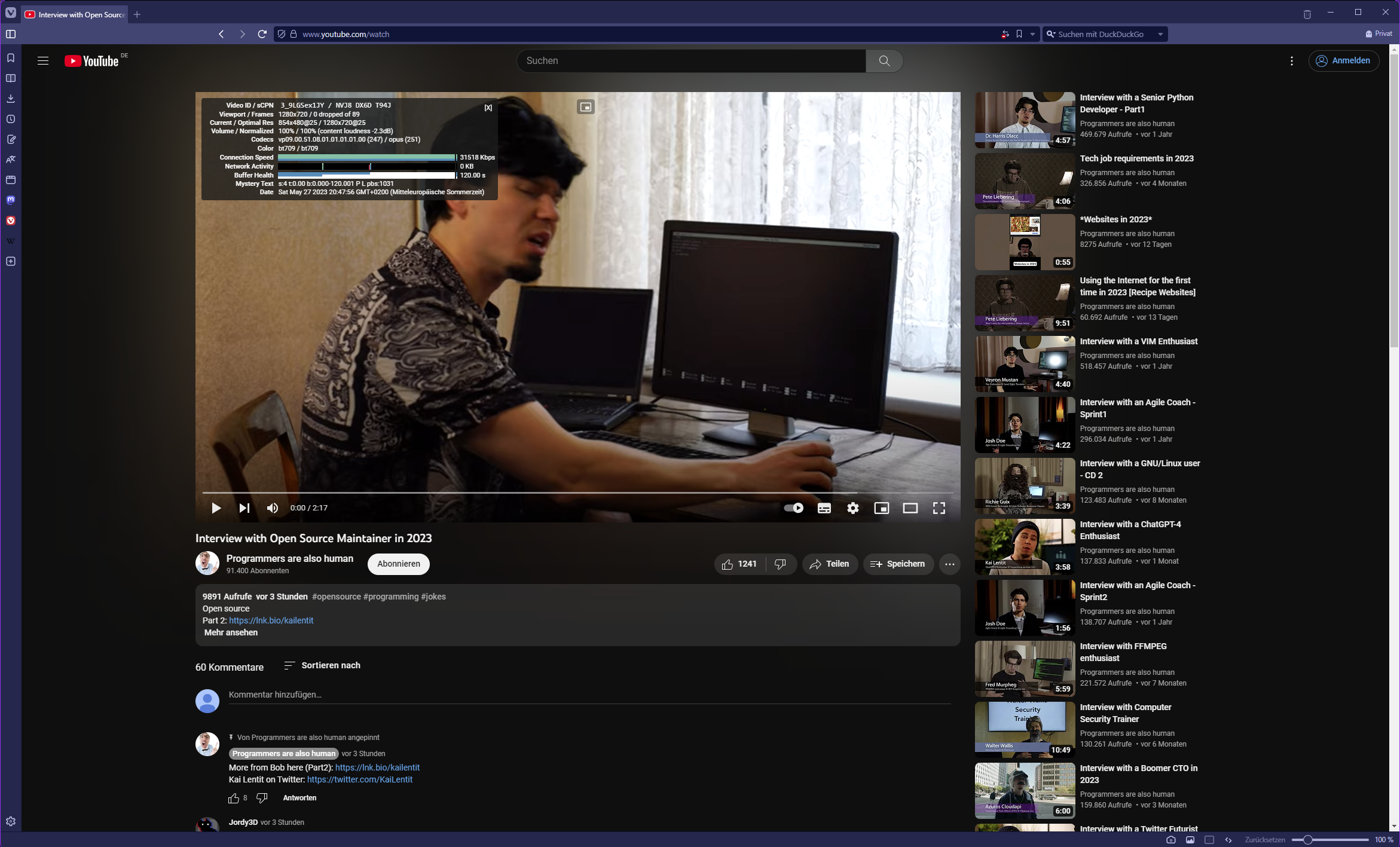The image size is (1400, 847).
Task: Open Interview with a VIM Enthusiast thumbnail
Action: coord(1025,363)
